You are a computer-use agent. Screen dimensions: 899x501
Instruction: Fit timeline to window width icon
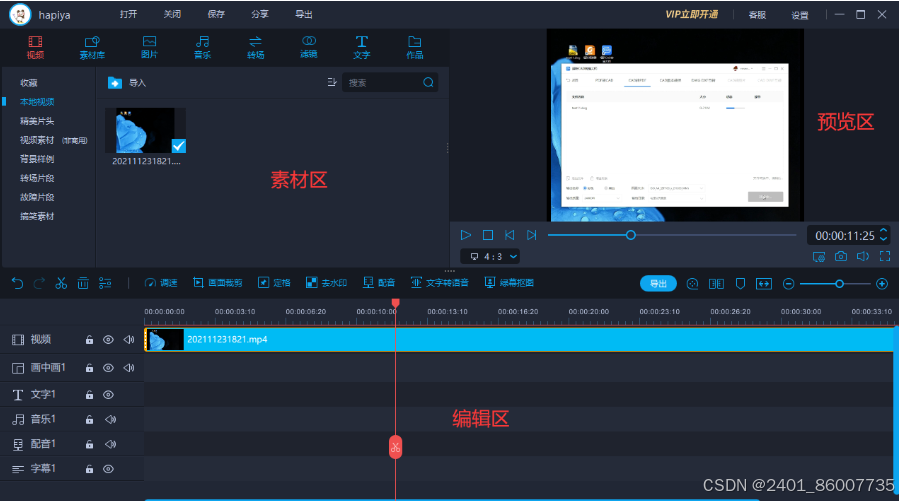pyautogui.click(x=764, y=284)
